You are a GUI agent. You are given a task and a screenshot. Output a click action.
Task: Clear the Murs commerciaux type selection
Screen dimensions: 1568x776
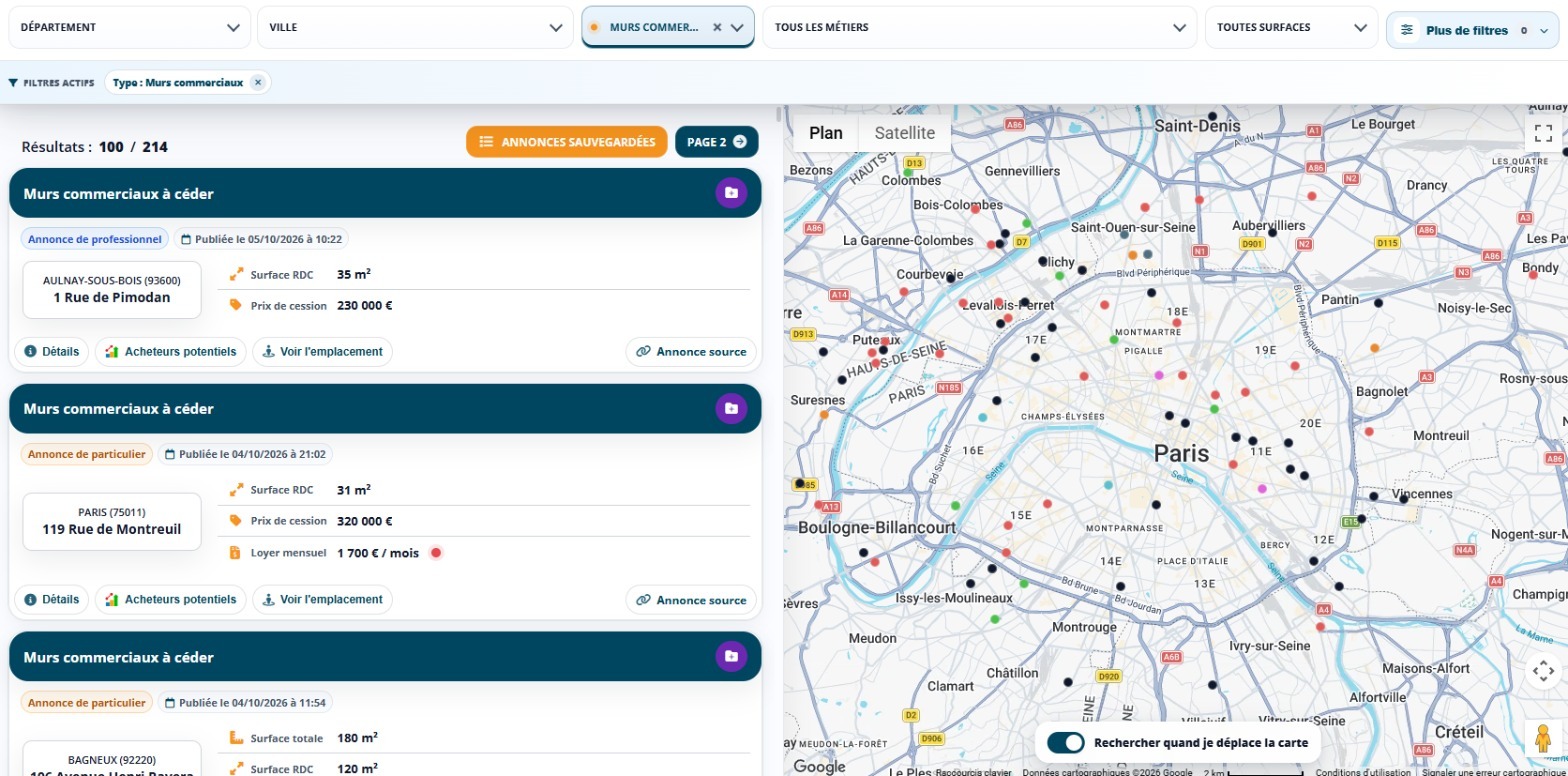point(717,28)
